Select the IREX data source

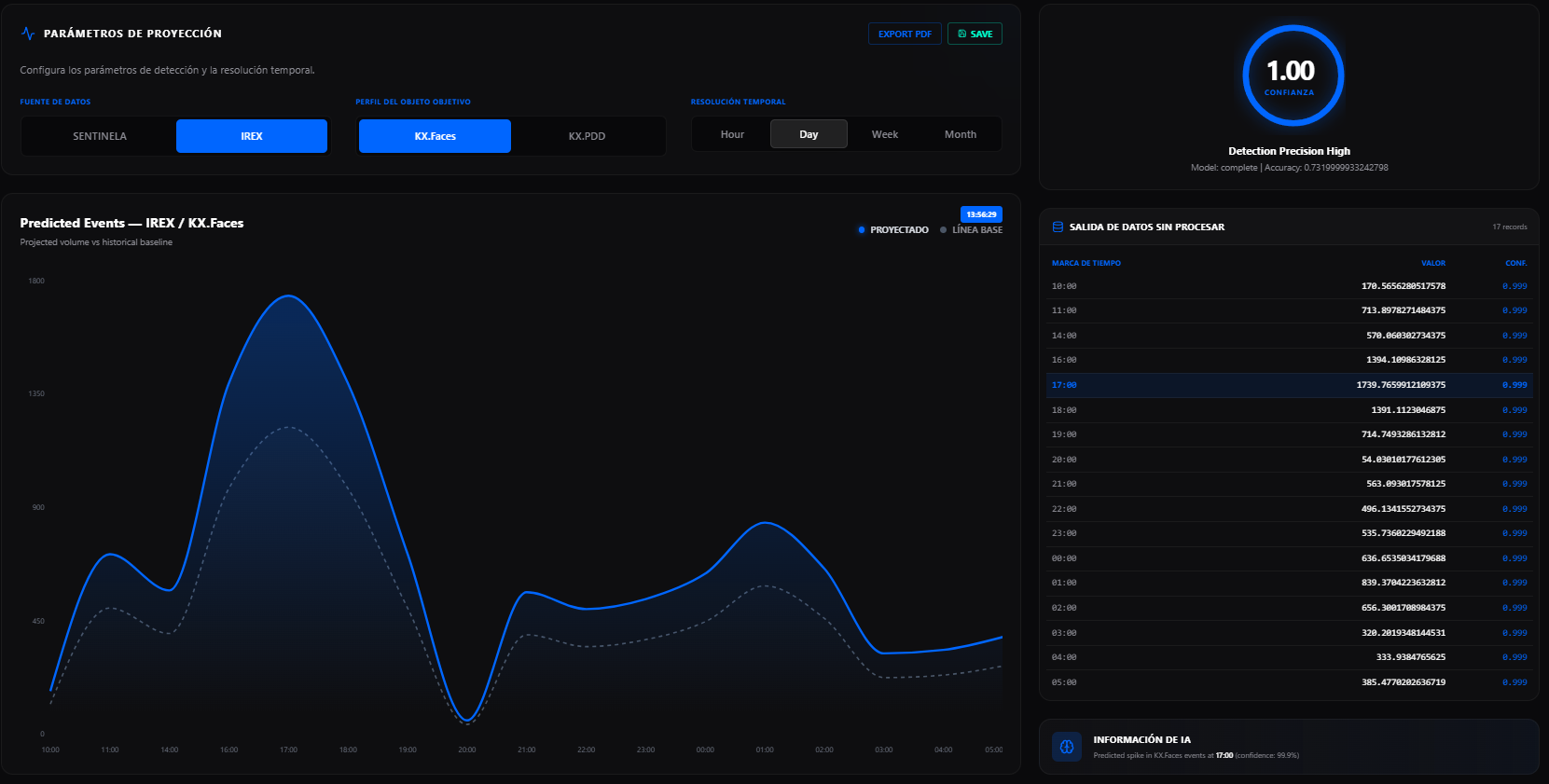click(x=252, y=136)
